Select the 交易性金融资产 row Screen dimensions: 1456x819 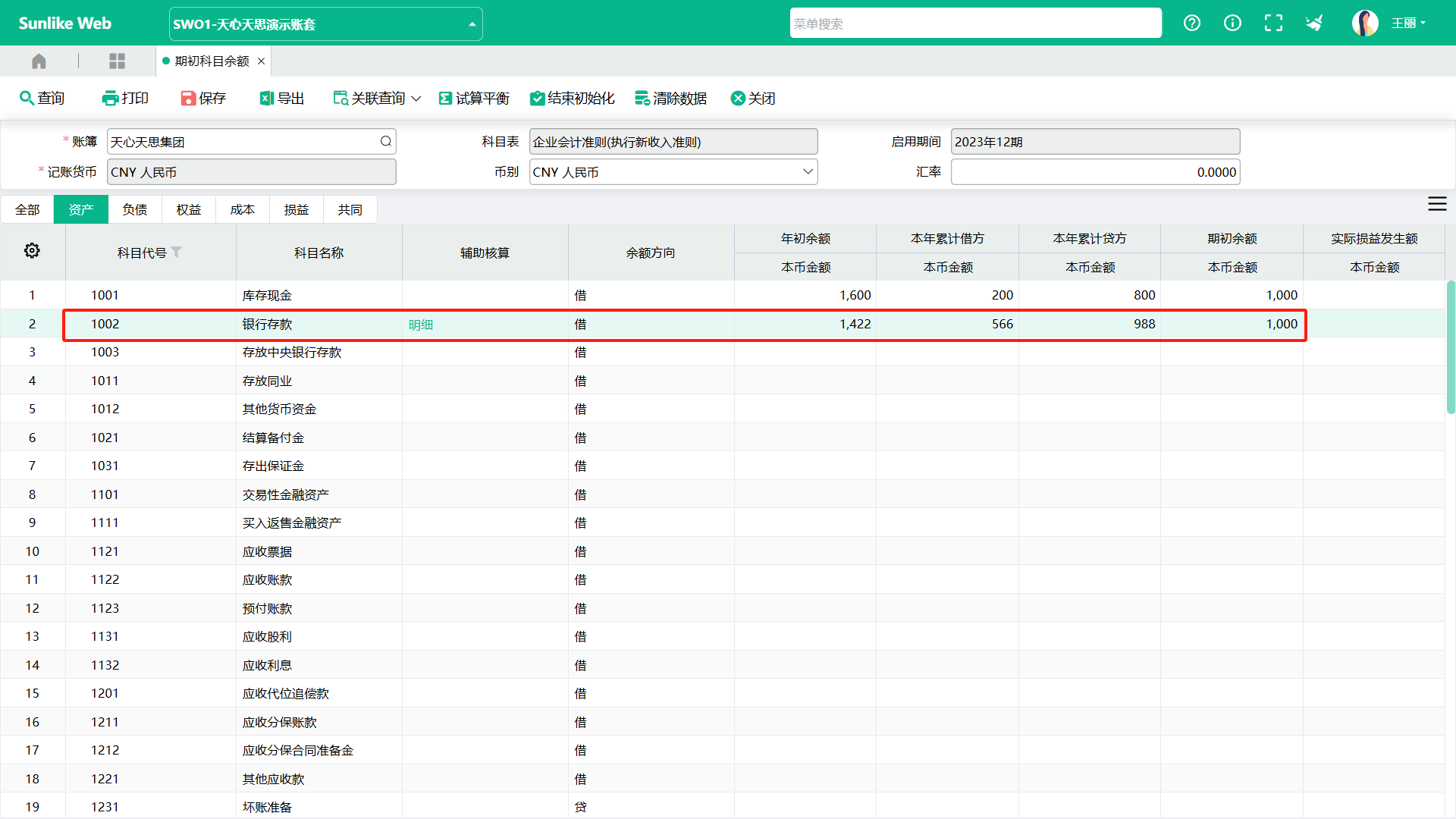point(722,494)
